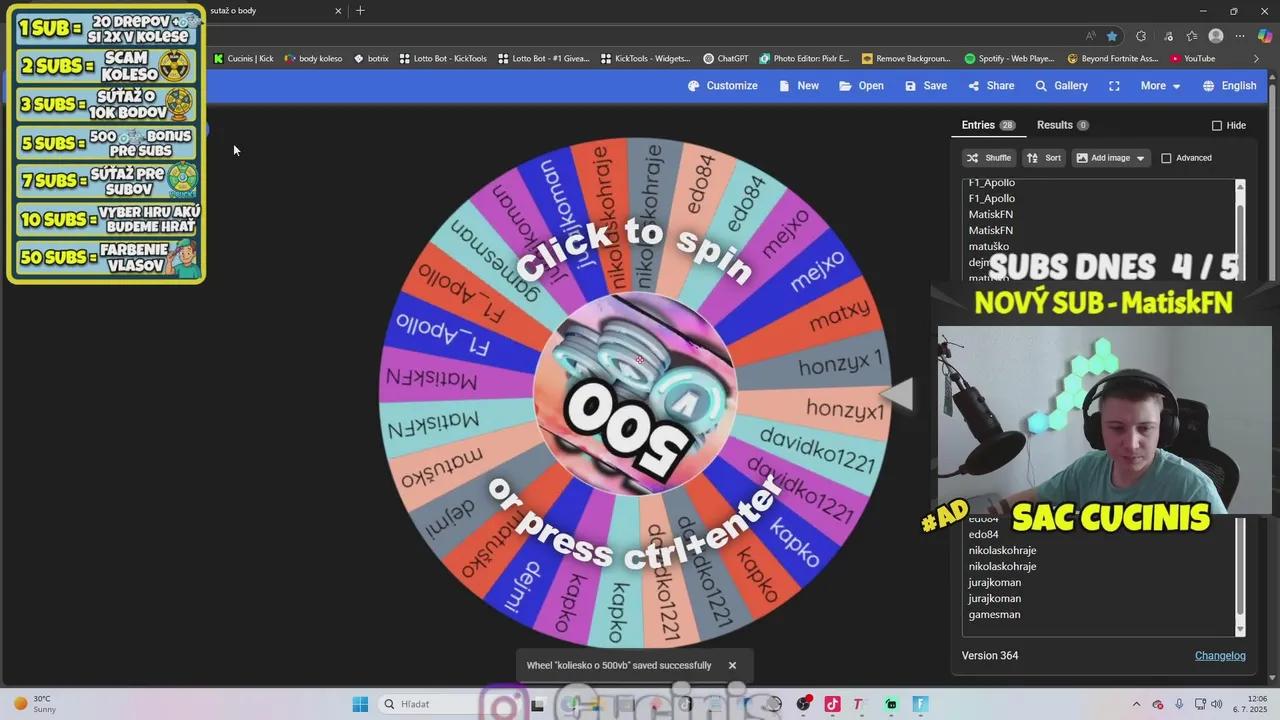This screenshot has height=720, width=1280.
Task: Open Photo Editor: Pixlr bookmark
Action: click(804, 59)
